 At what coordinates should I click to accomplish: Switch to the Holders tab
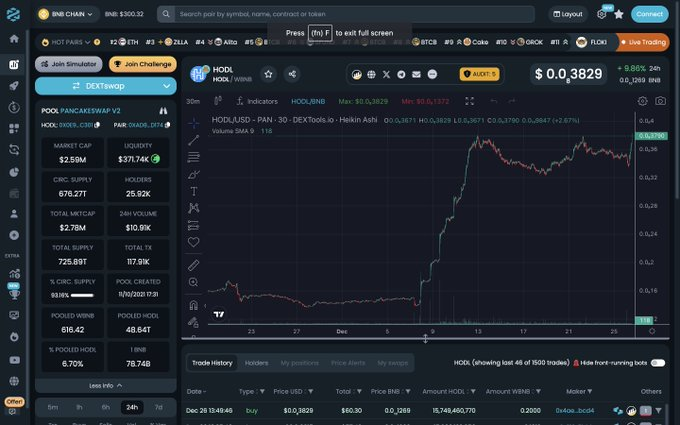click(x=256, y=363)
